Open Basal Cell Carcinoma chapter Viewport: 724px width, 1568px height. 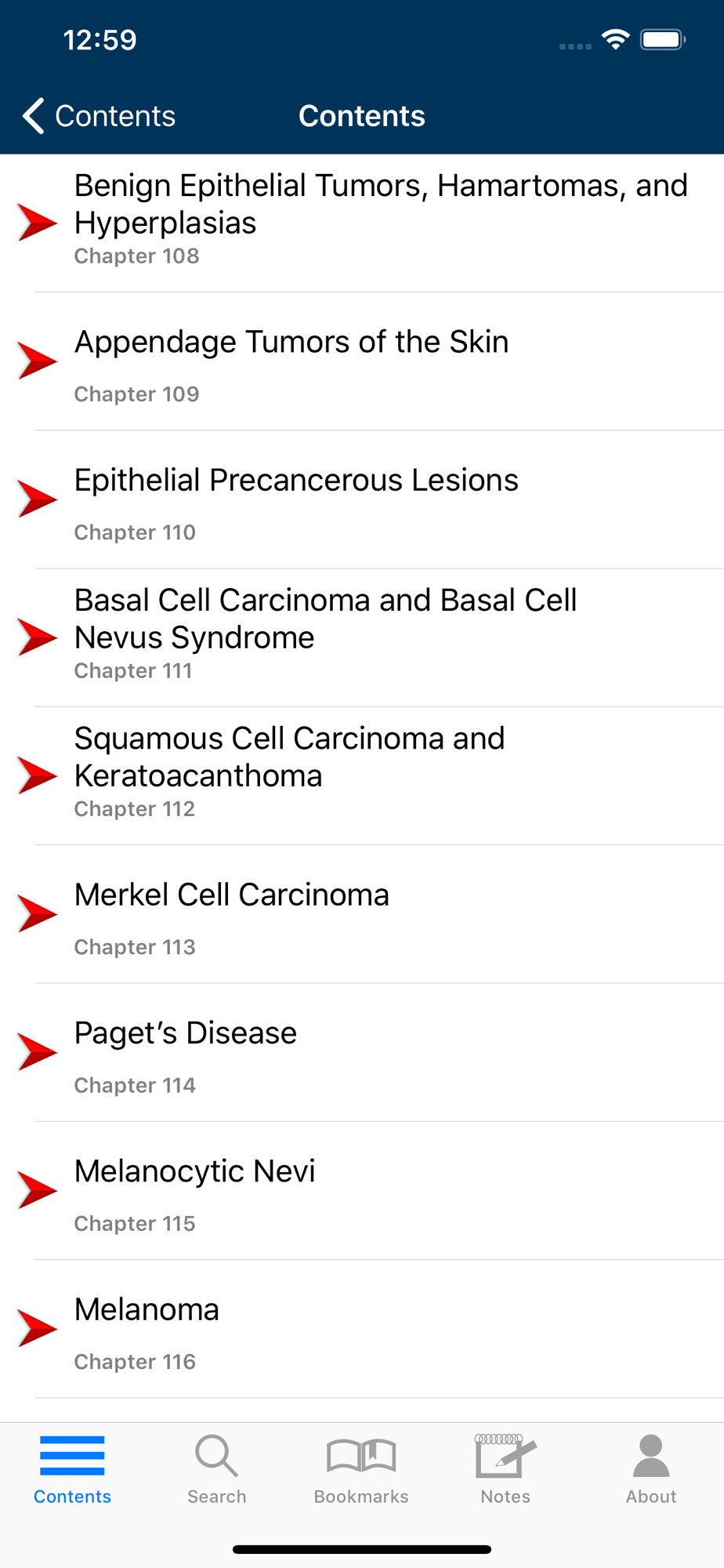point(325,619)
